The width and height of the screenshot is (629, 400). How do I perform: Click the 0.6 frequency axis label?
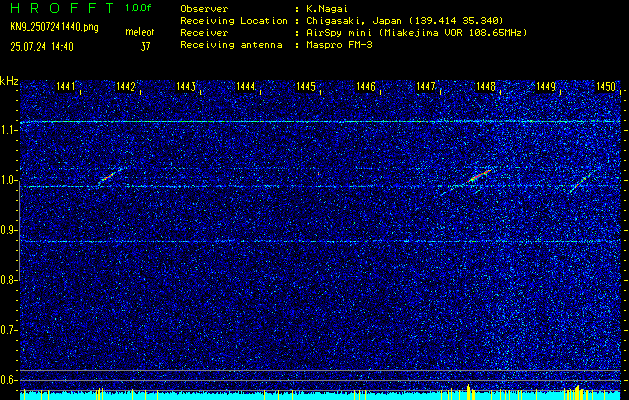click(x=7, y=380)
